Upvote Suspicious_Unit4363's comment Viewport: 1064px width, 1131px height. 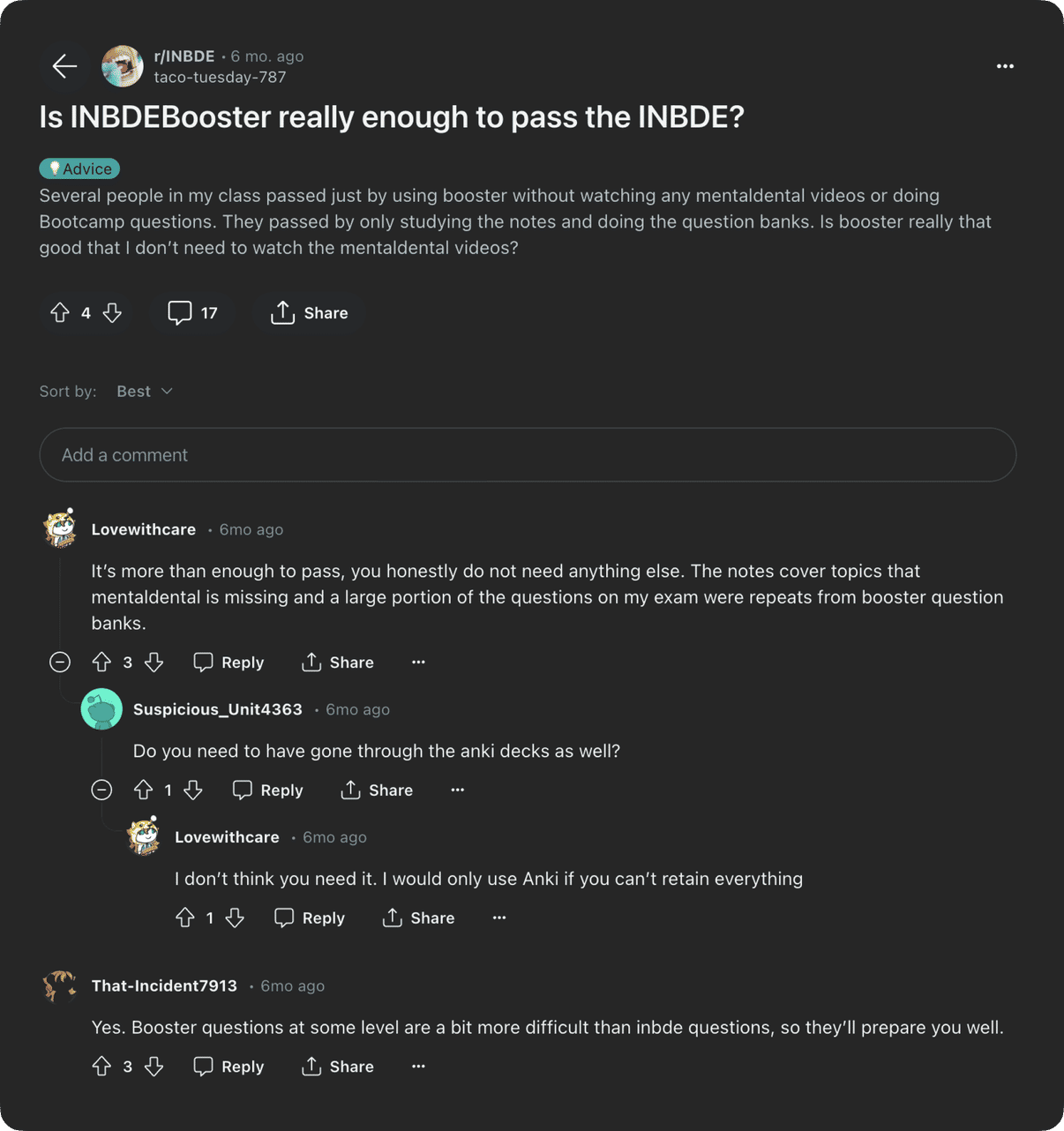pyautogui.click(x=143, y=790)
